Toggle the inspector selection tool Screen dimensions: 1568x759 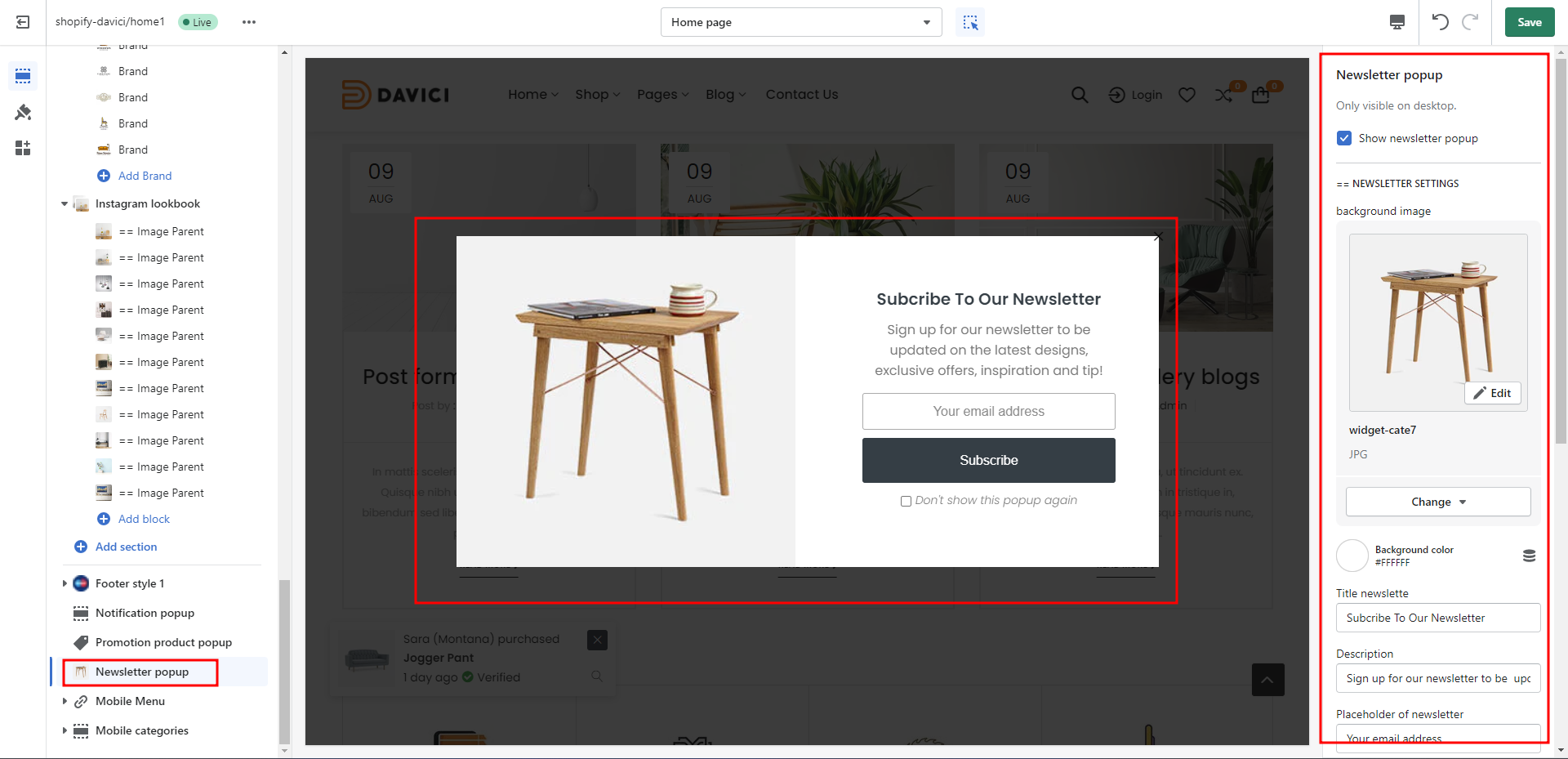[x=970, y=22]
